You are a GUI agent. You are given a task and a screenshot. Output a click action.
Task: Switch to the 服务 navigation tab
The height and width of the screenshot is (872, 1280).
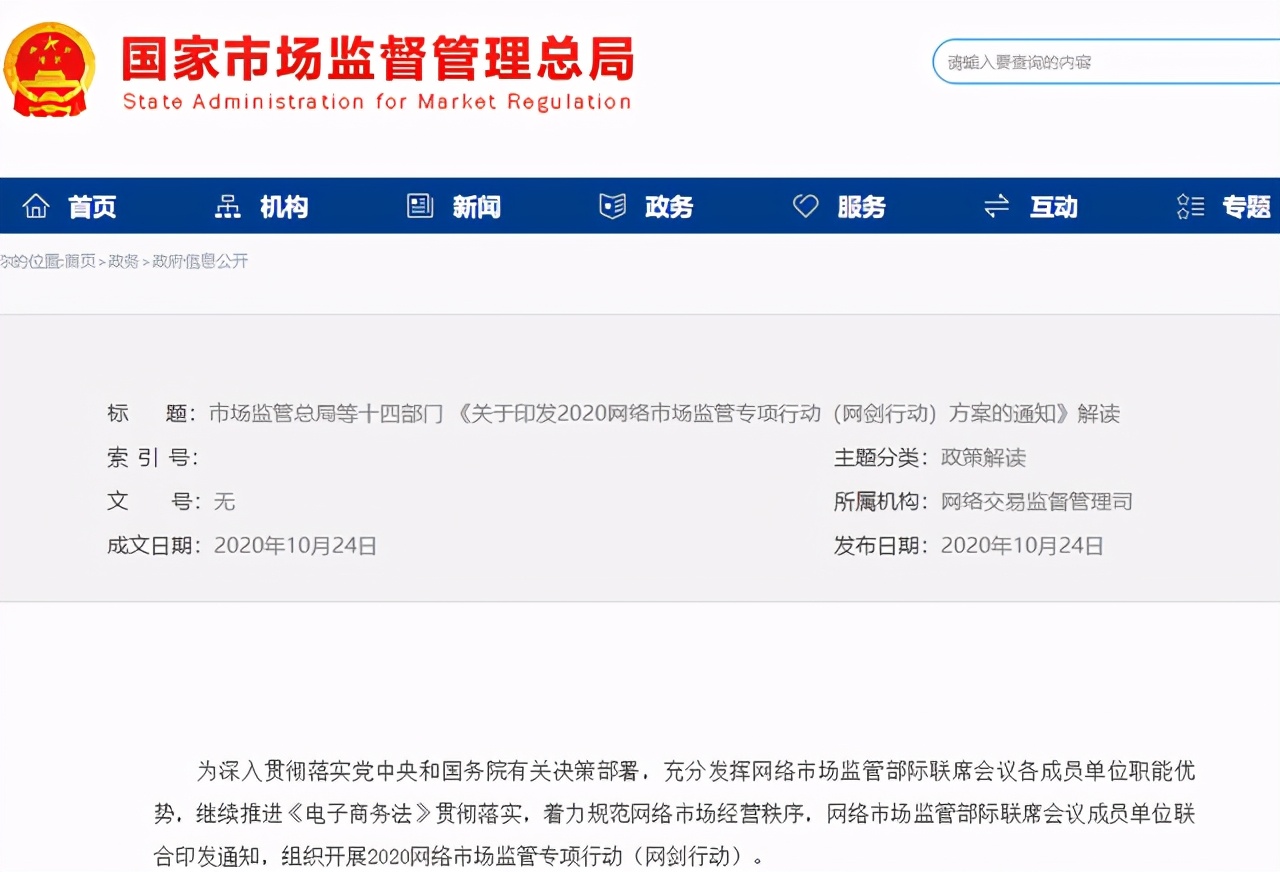tap(861, 206)
